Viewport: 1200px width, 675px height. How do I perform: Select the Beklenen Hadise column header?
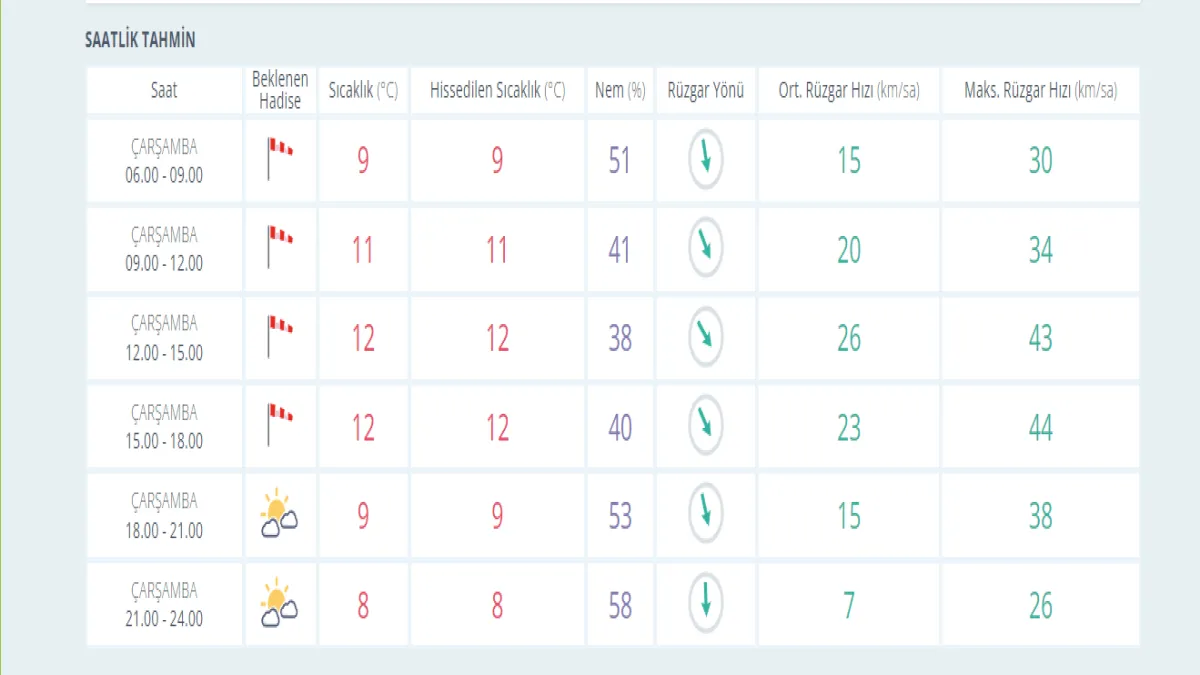[280, 90]
